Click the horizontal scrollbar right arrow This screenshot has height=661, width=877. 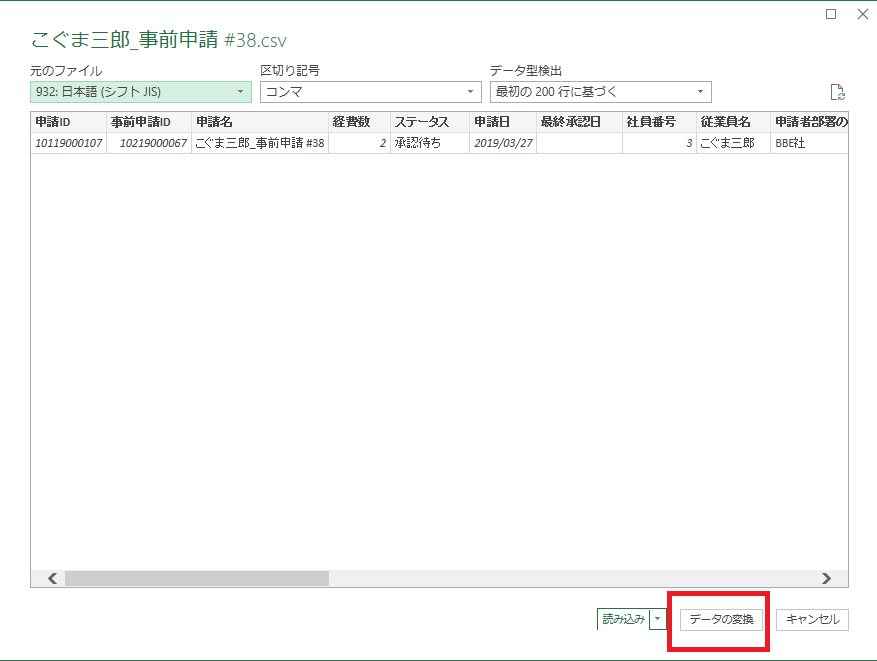826,578
